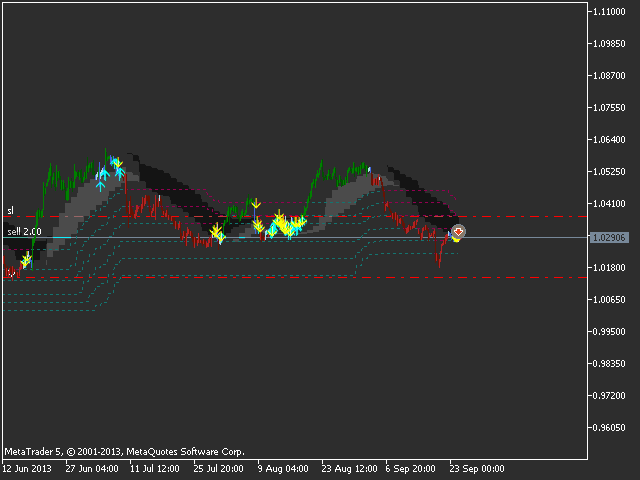640x480 pixels.
Task: Click the 25 Jul 20:00 time label
Action: coord(218,469)
